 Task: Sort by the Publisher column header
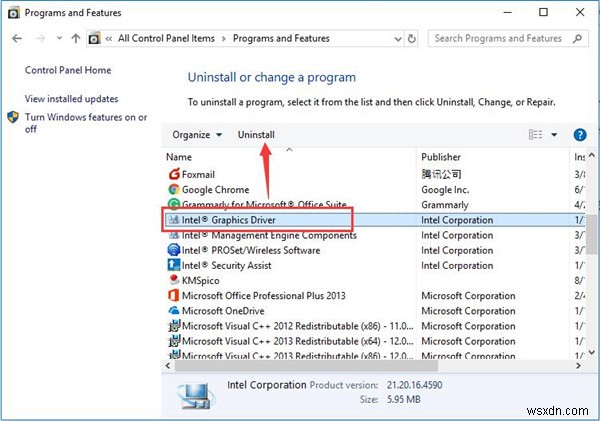click(x=441, y=157)
